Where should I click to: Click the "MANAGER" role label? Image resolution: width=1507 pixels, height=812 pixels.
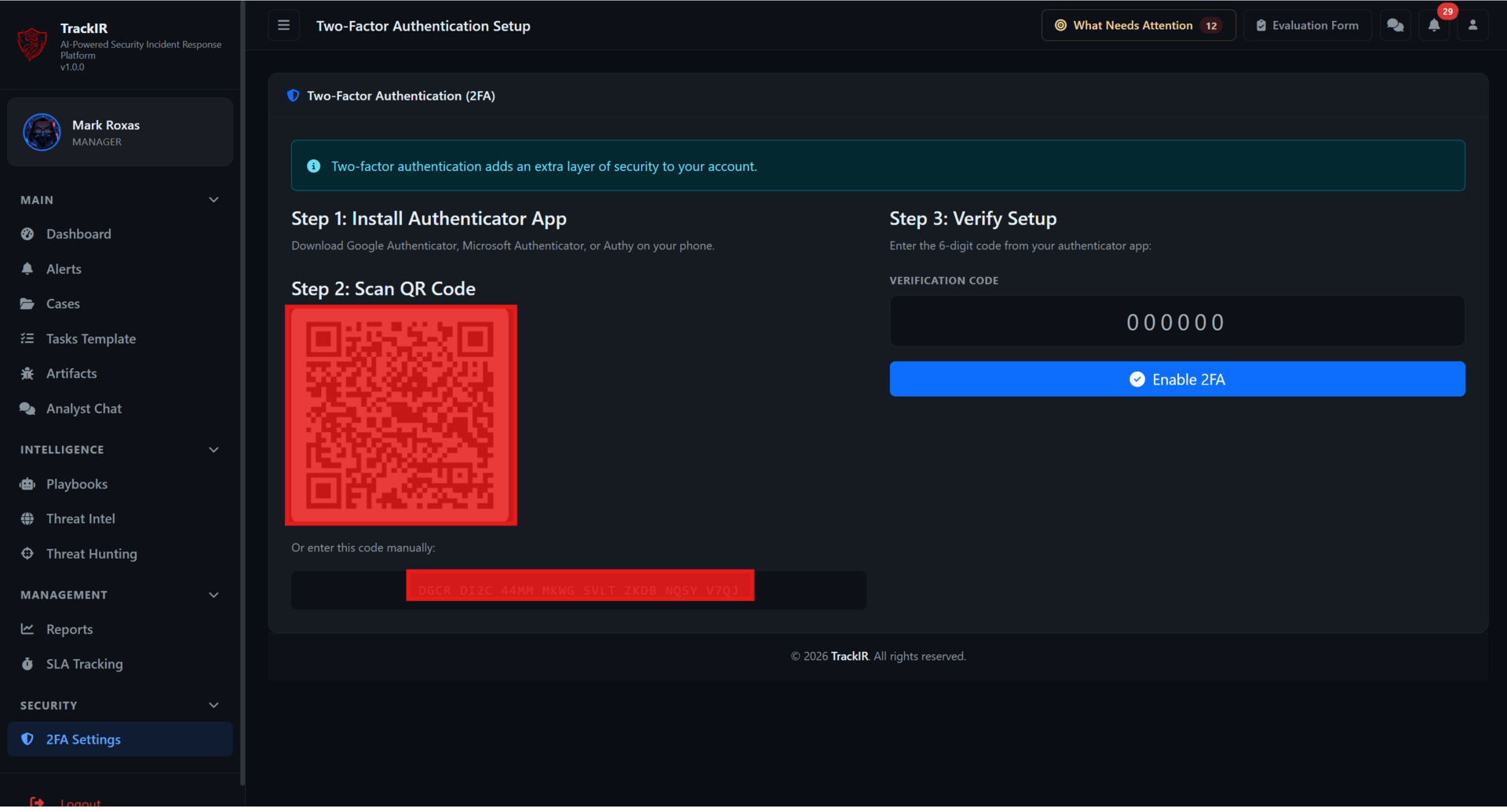click(x=97, y=142)
